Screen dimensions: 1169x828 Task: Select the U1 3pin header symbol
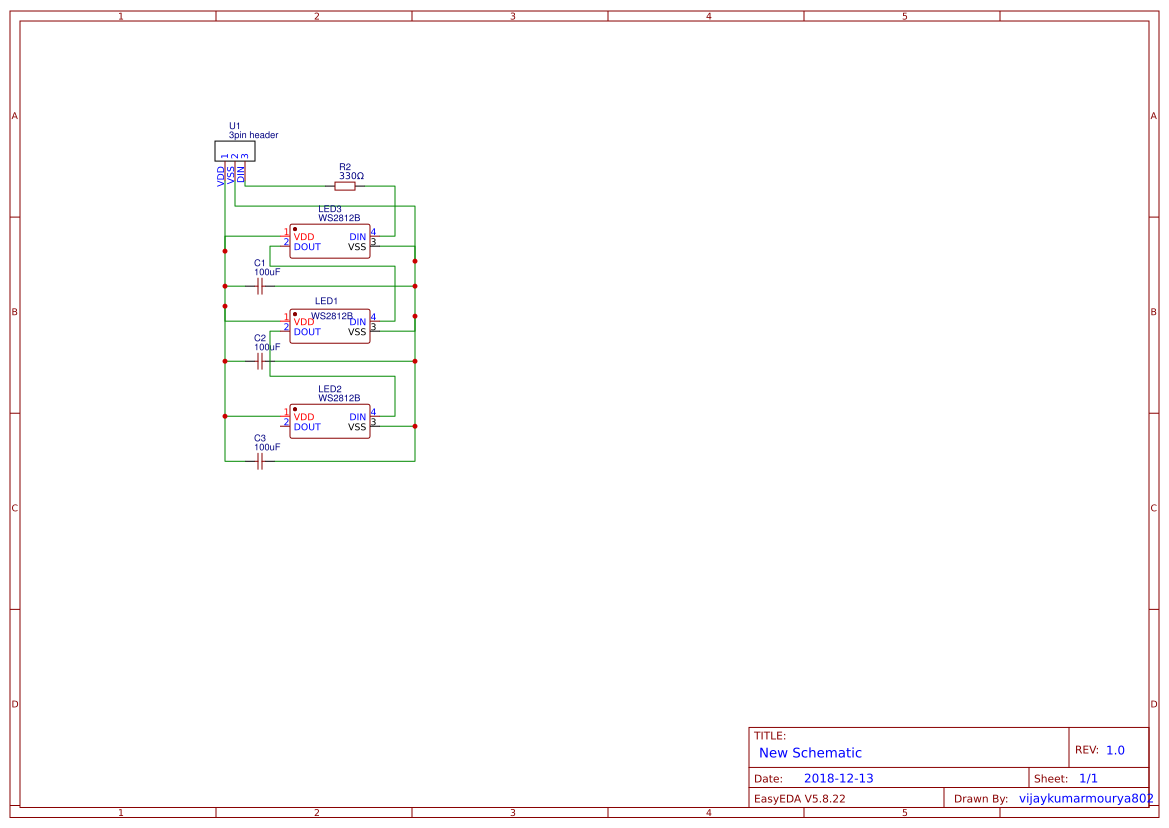coord(233,150)
